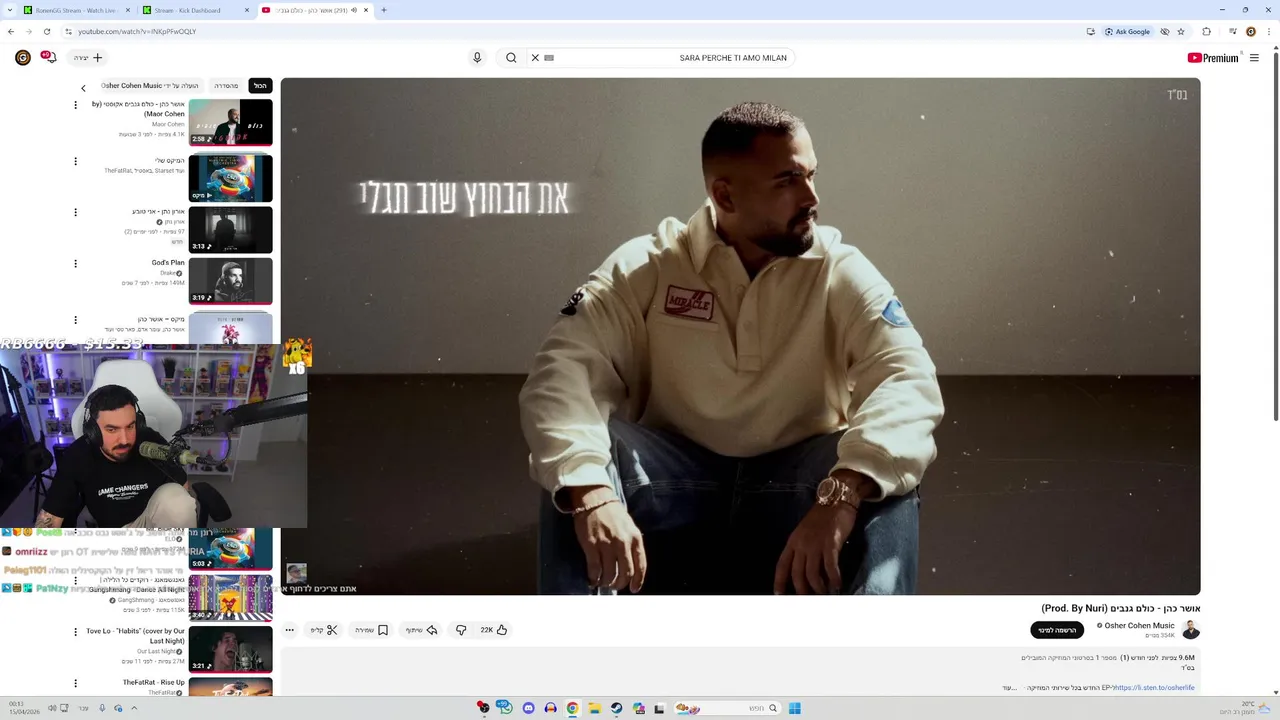Open options for God's Plan video
Viewport: 1280px width, 720px height.
tap(75, 264)
